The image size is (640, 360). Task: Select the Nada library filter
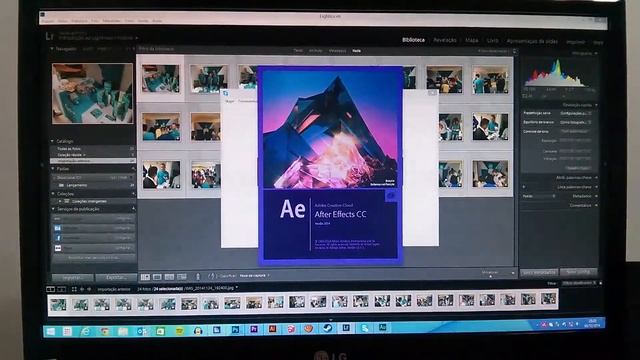click(x=356, y=51)
